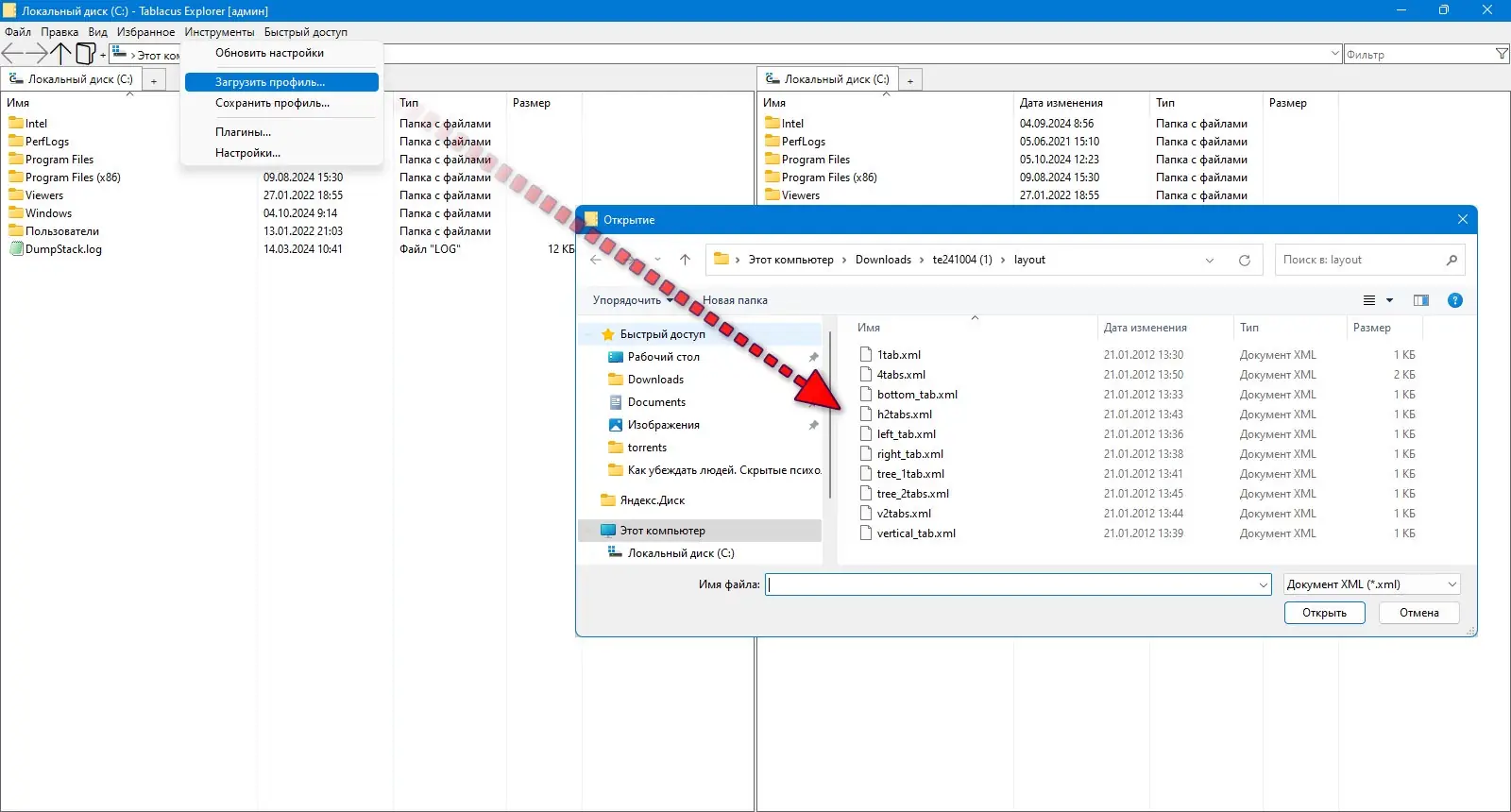Screen dimensions: 1511x812
Task: Open the Вид menu
Action: point(98,32)
